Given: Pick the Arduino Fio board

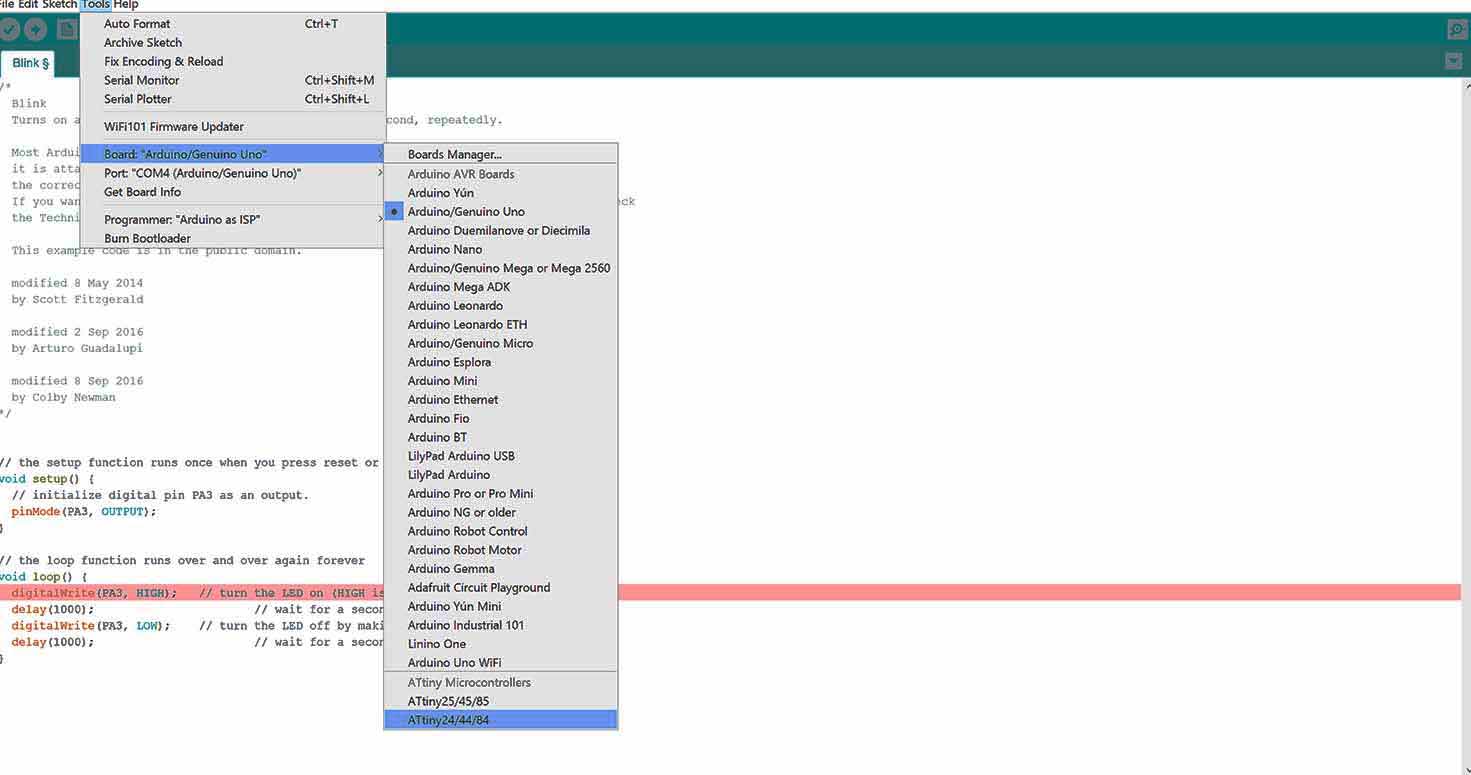Looking at the screenshot, I should (x=501, y=419).
